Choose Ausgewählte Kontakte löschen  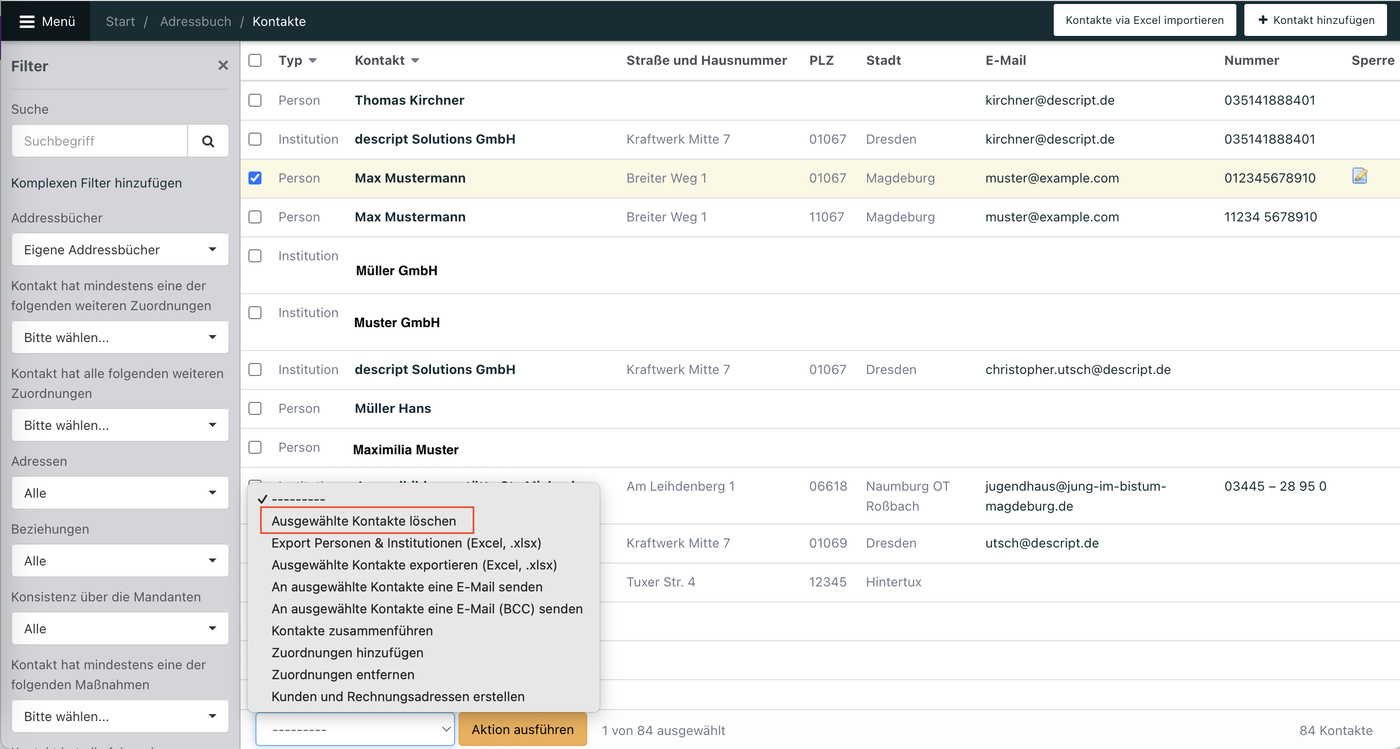click(364, 521)
